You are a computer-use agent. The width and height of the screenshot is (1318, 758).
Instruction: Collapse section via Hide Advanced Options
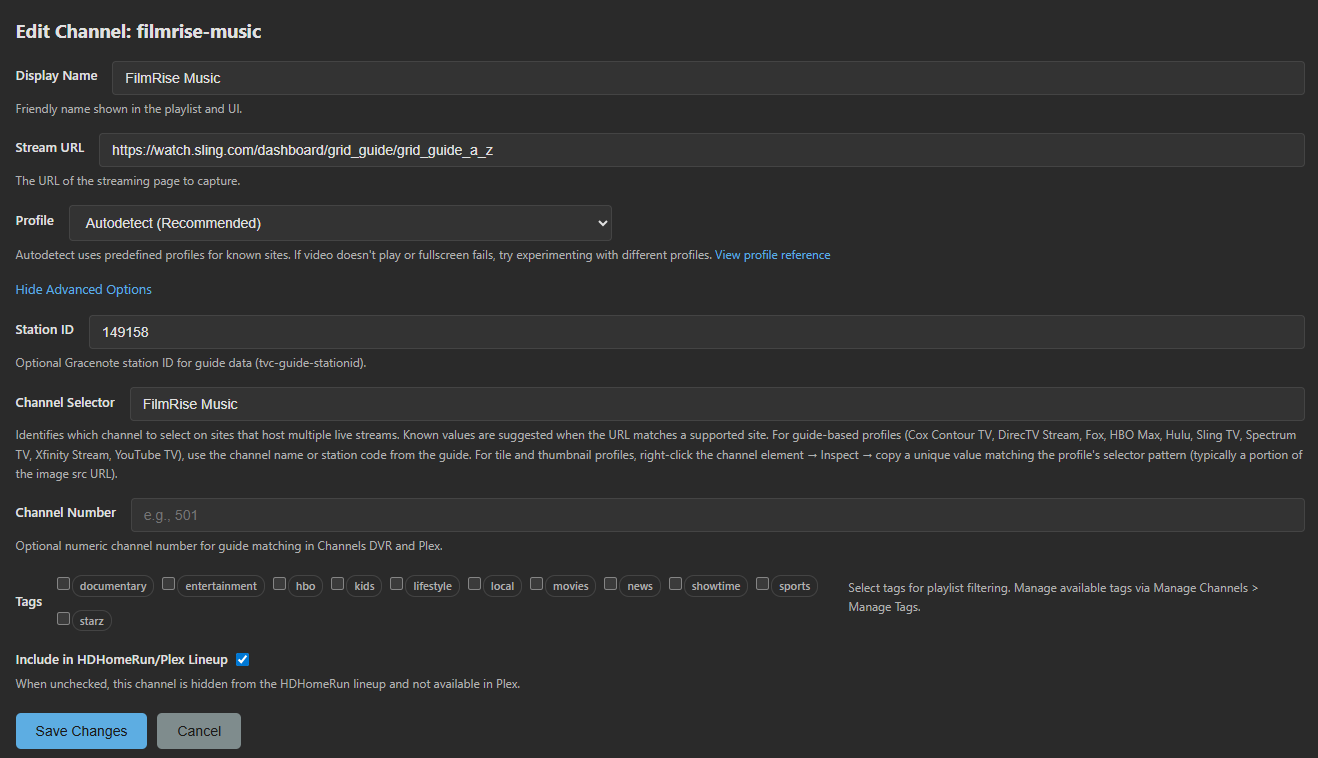click(x=84, y=289)
